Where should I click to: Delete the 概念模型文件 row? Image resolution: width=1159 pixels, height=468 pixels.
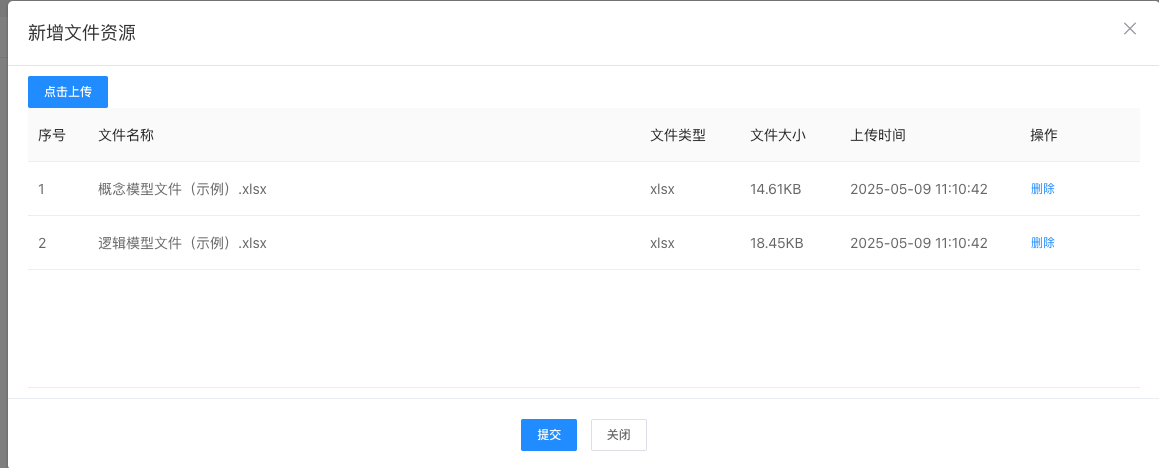1043,188
